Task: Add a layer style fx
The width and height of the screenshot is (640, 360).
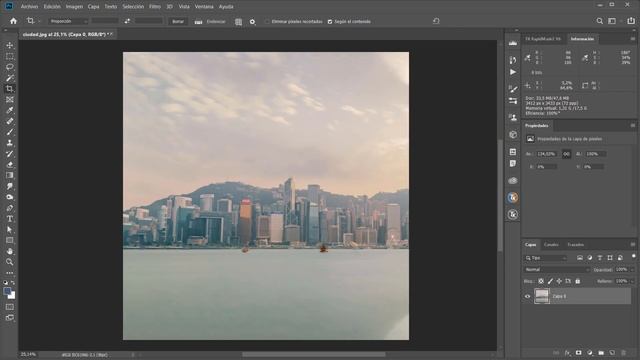Action: pyautogui.click(x=568, y=353)
